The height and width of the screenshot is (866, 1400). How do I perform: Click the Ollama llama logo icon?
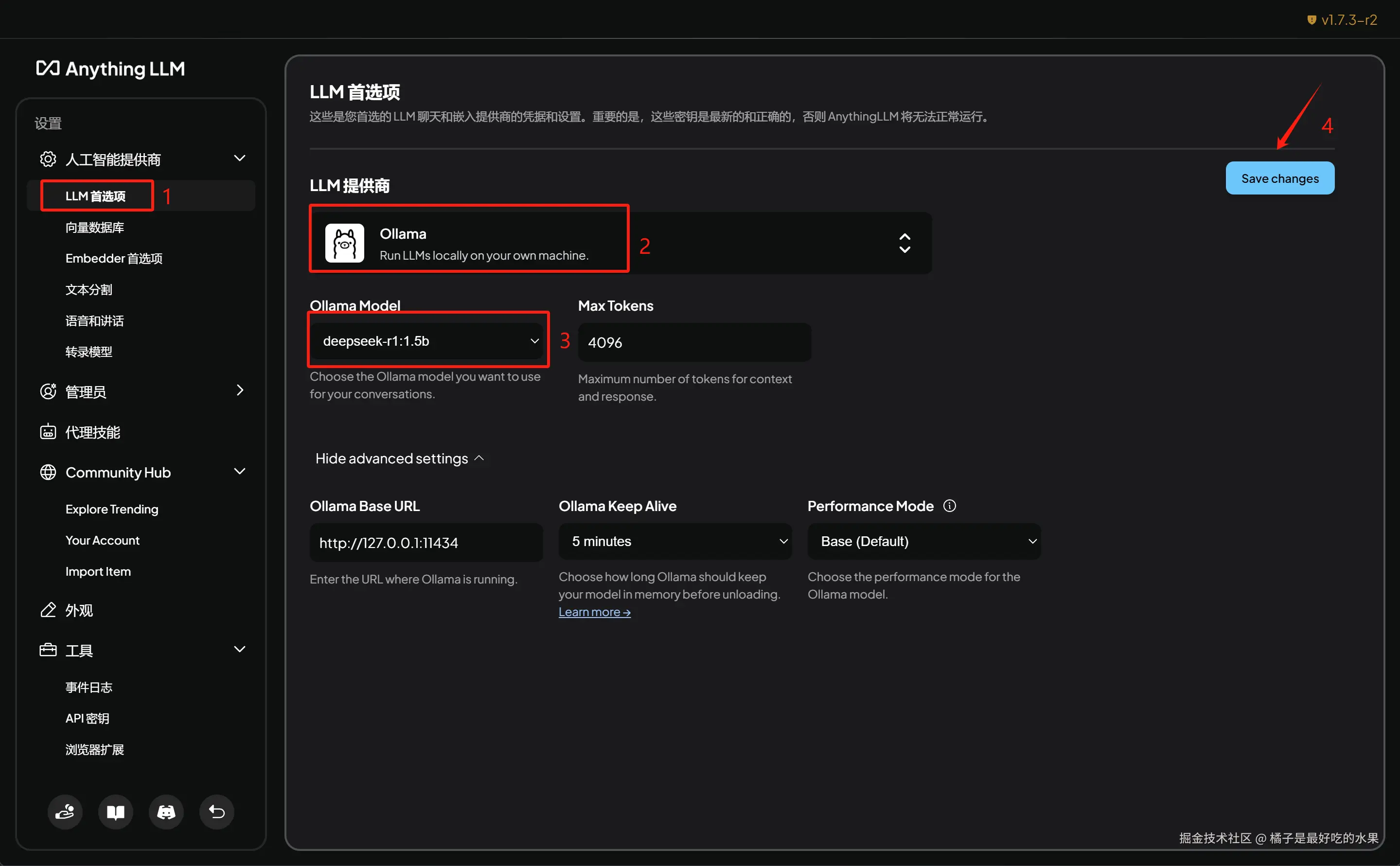[345, 243]
